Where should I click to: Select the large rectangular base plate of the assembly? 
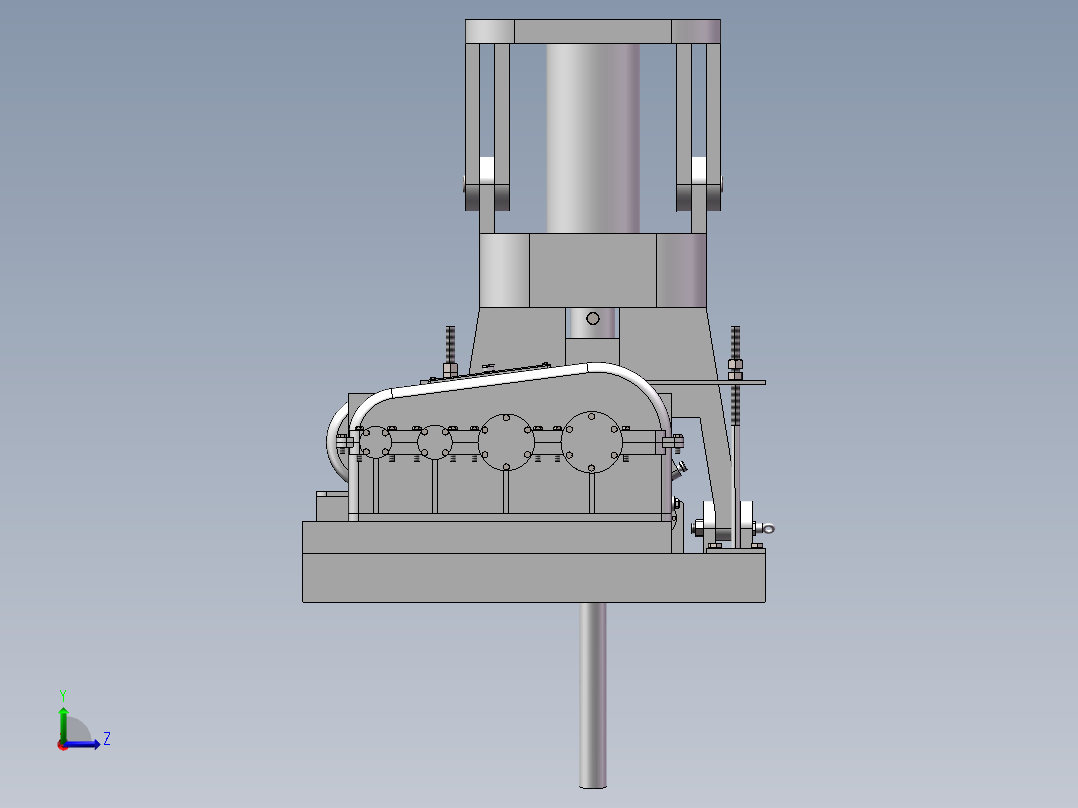[534, 577]
